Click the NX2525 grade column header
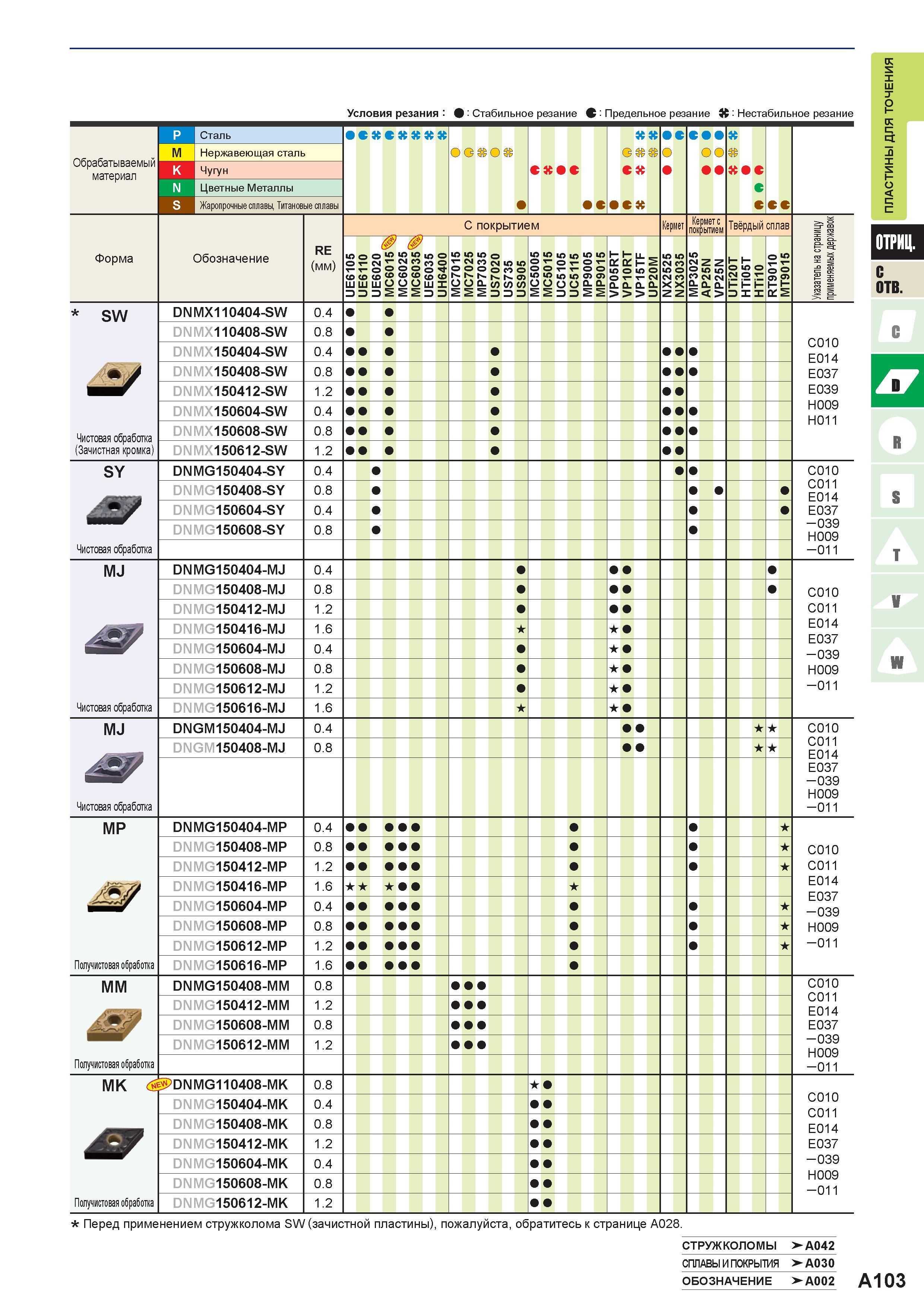The width and height of the screenshot is (924, 1307). click(667, 275)
